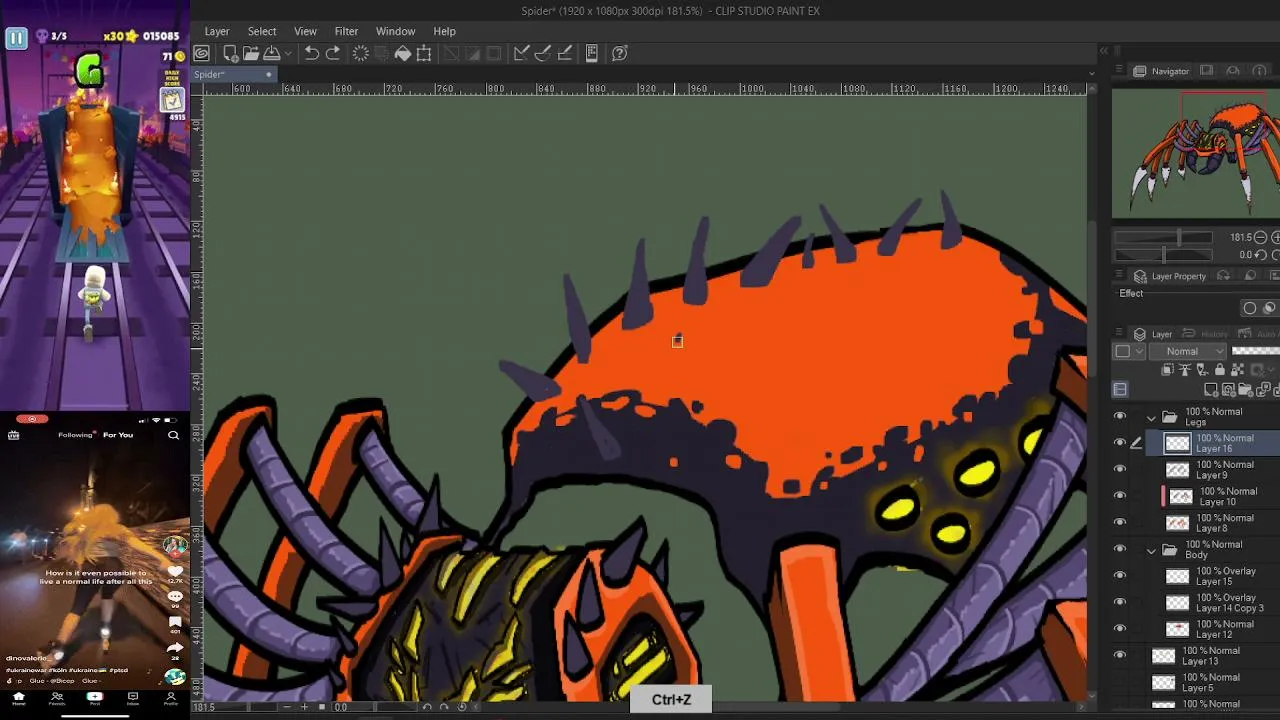
Task: Click the Border effect circle icon
Action: 1250,308
